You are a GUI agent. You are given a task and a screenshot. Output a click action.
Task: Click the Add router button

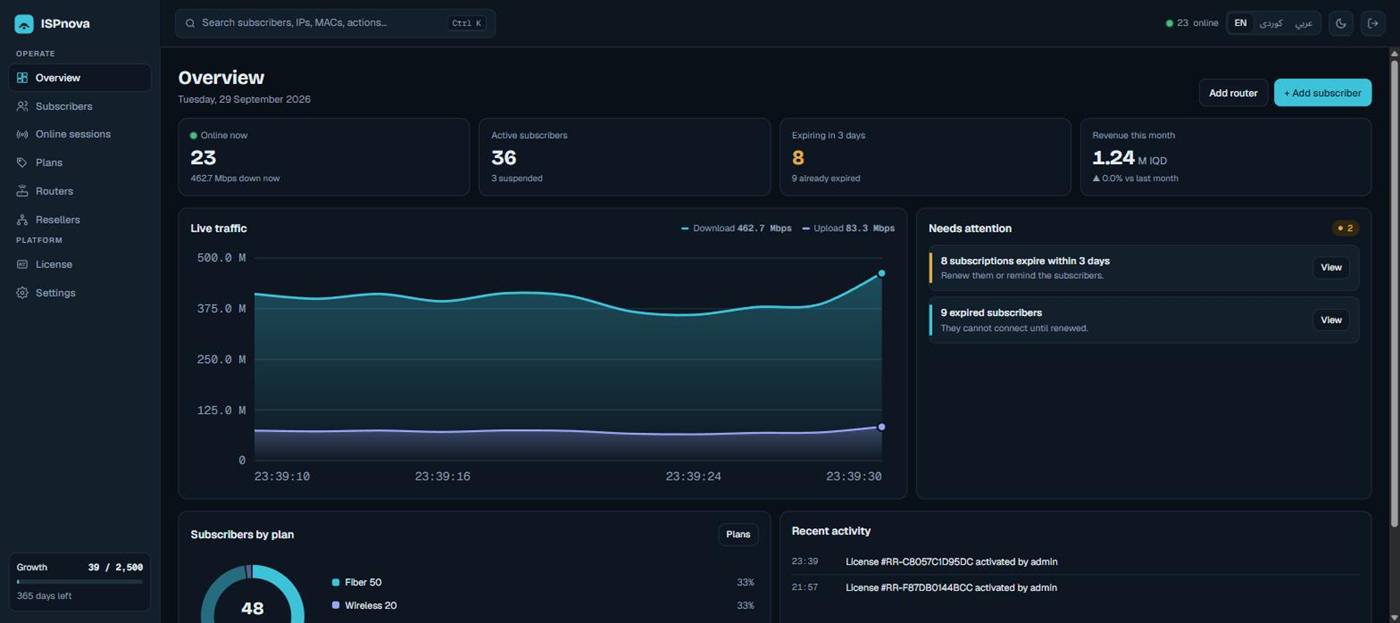[x=1233, y=93]
